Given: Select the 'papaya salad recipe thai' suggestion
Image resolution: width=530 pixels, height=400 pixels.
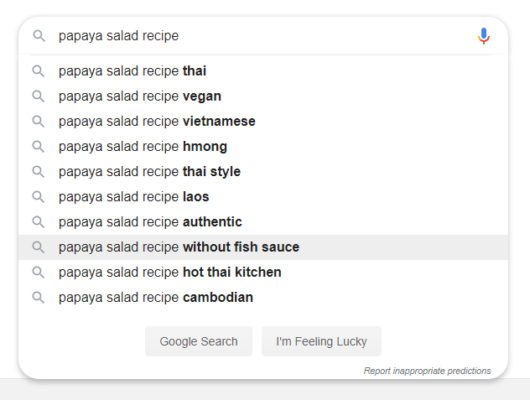Looking at the screenshot, I should pos(263,71).
